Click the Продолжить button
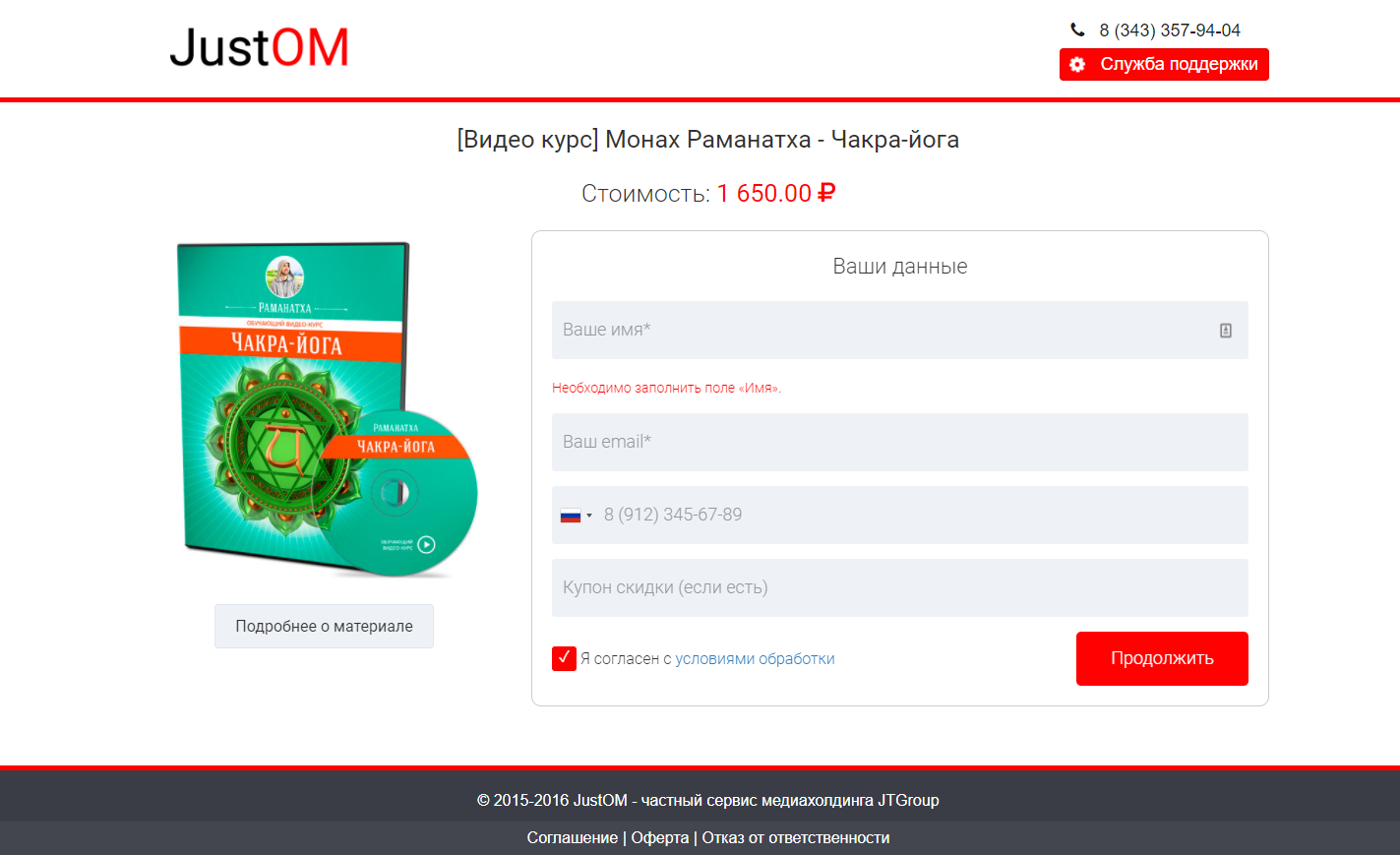 tap(1162, 658)
